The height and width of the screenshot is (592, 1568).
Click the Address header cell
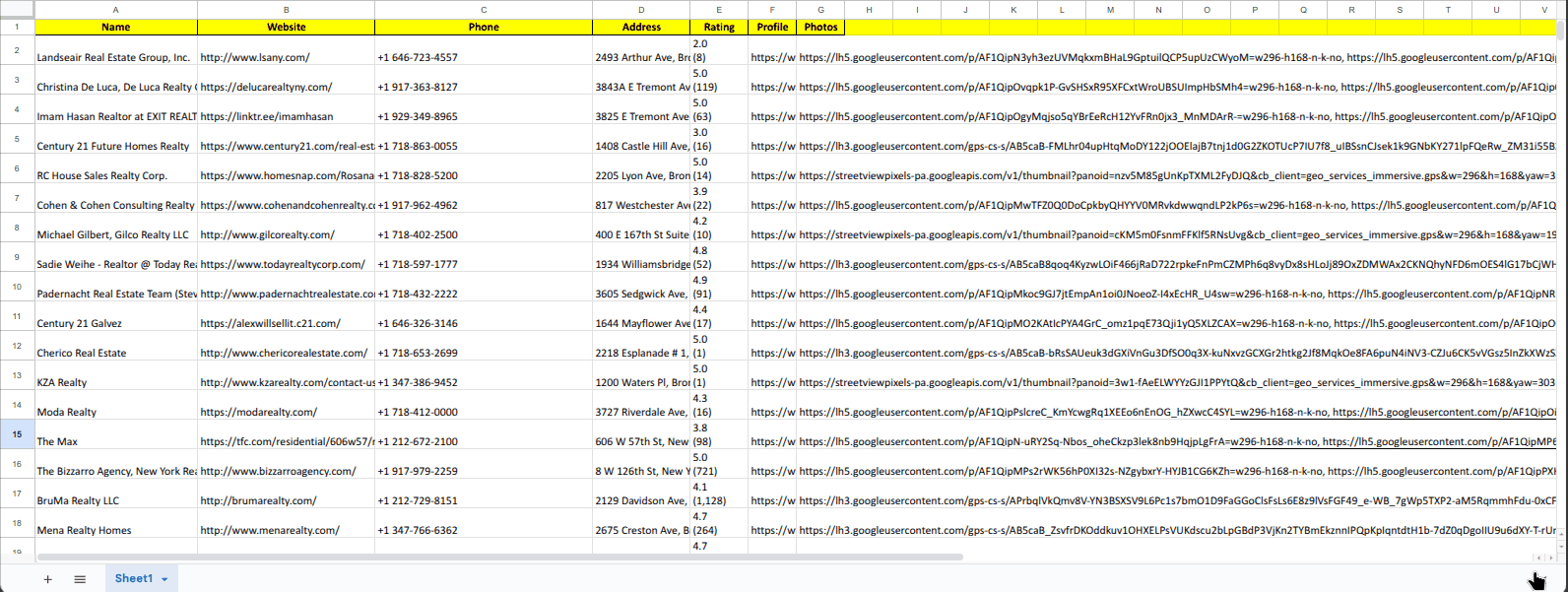(641, 27)
